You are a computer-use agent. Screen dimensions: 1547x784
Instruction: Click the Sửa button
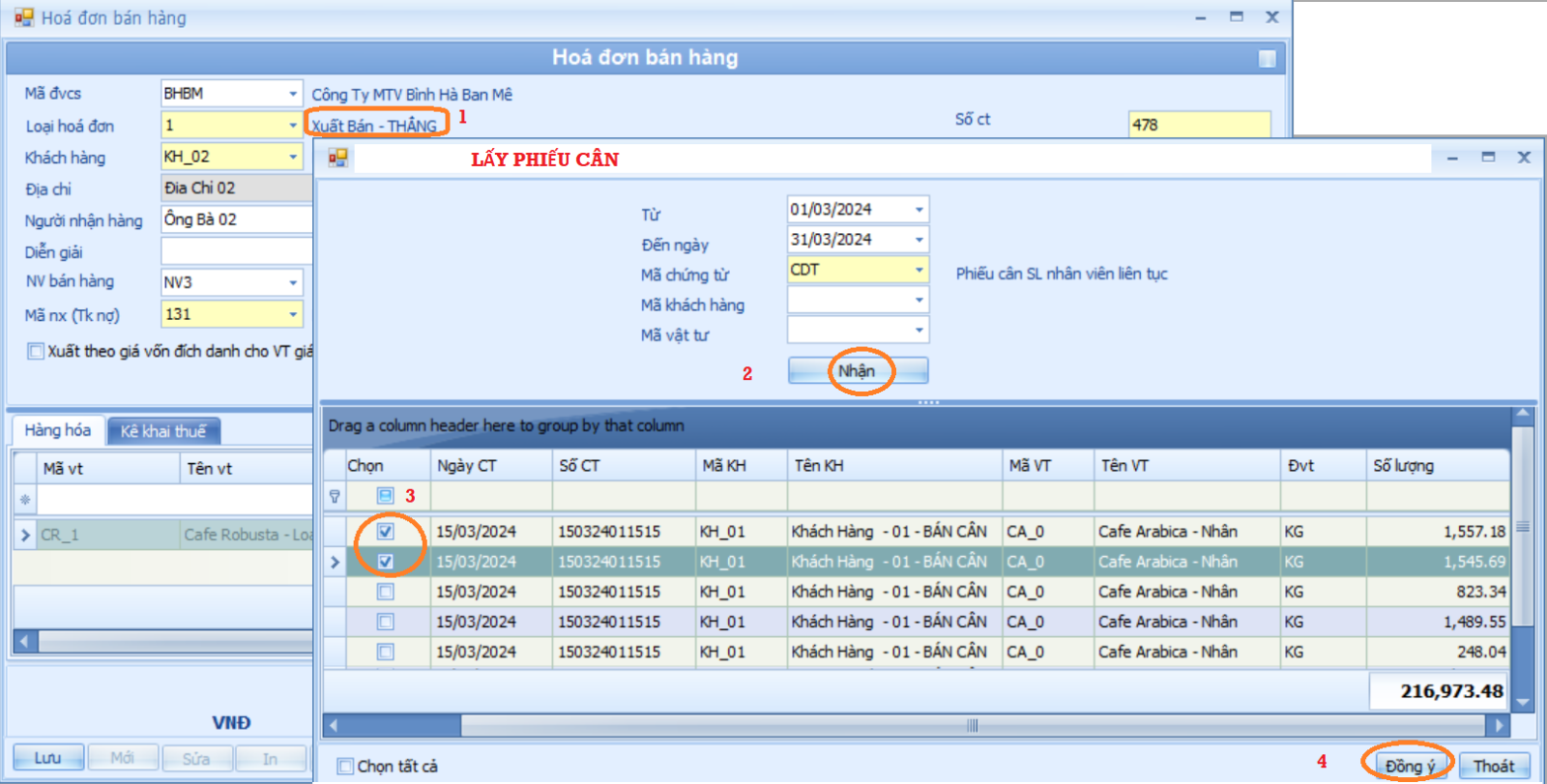pos(196,758)
